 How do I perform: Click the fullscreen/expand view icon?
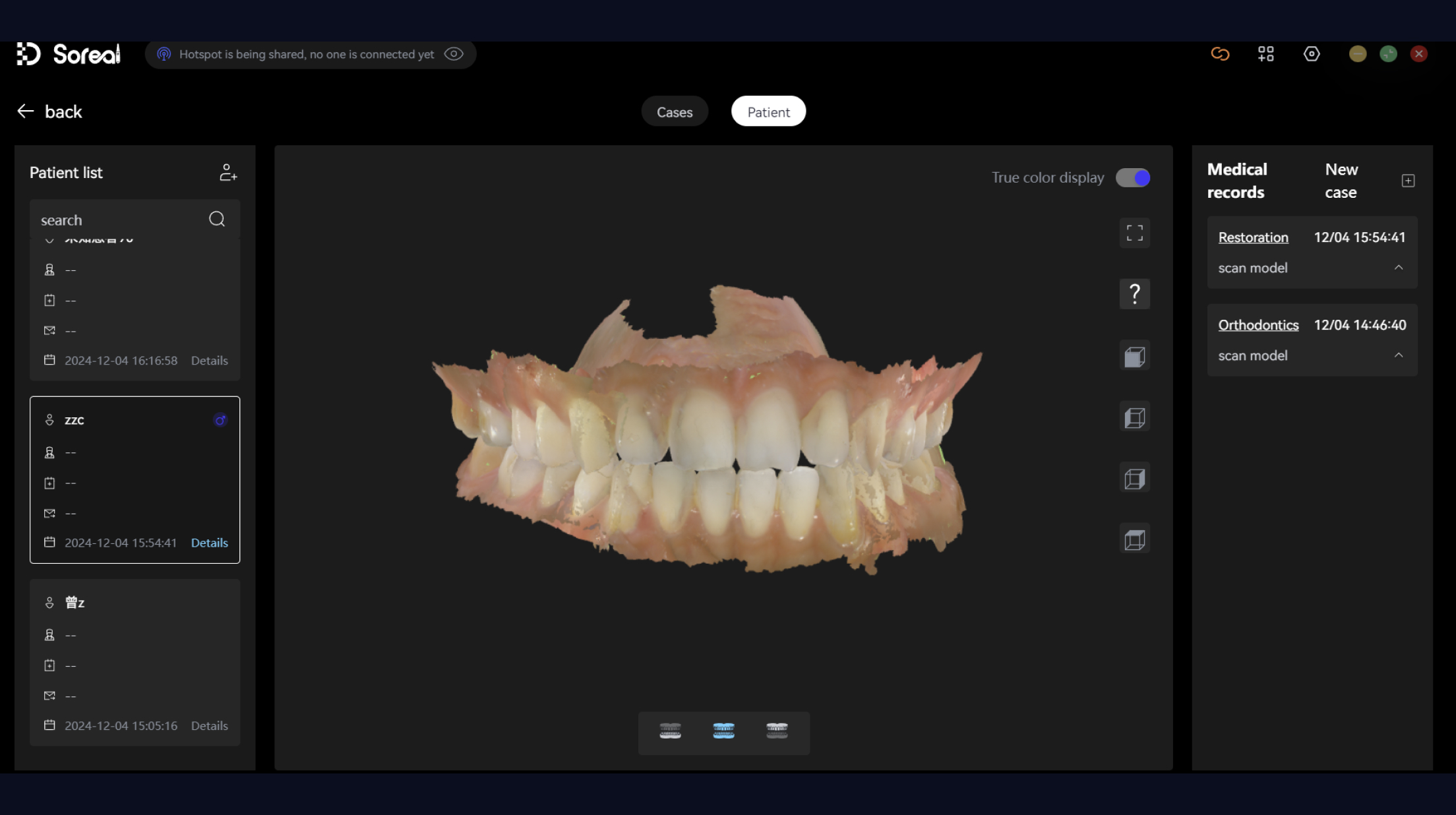(1135, 233)
